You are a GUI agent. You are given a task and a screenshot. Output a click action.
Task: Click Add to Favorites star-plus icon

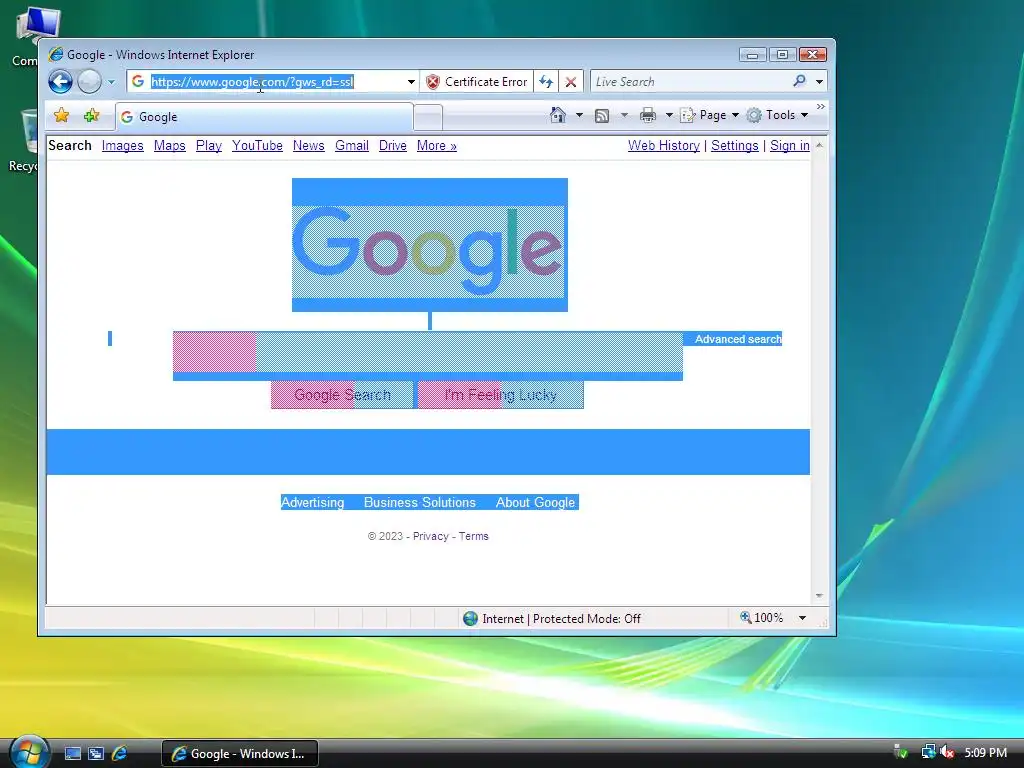click(91, 116)
